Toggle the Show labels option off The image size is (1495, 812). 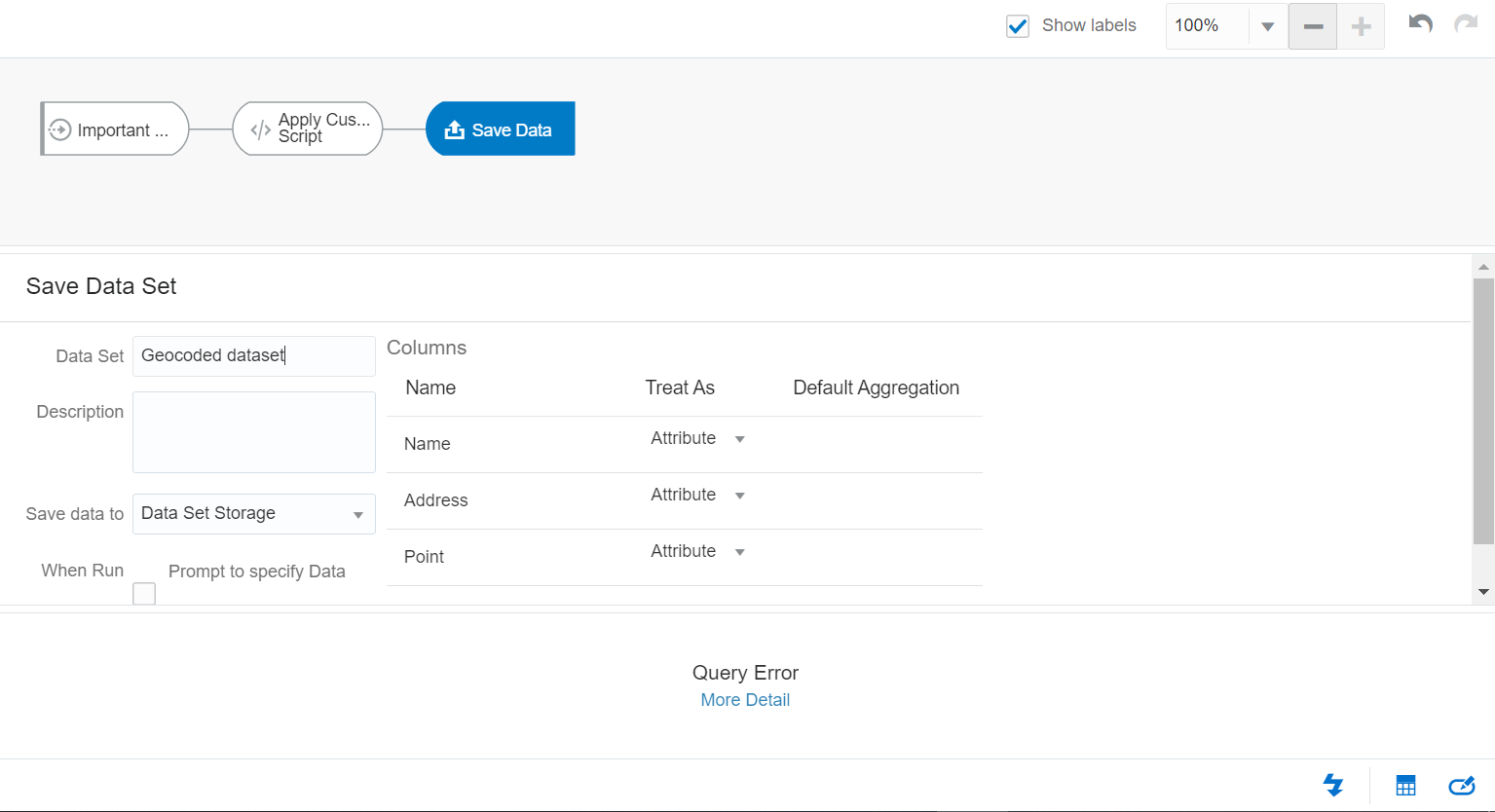[x=1017, y=26]
